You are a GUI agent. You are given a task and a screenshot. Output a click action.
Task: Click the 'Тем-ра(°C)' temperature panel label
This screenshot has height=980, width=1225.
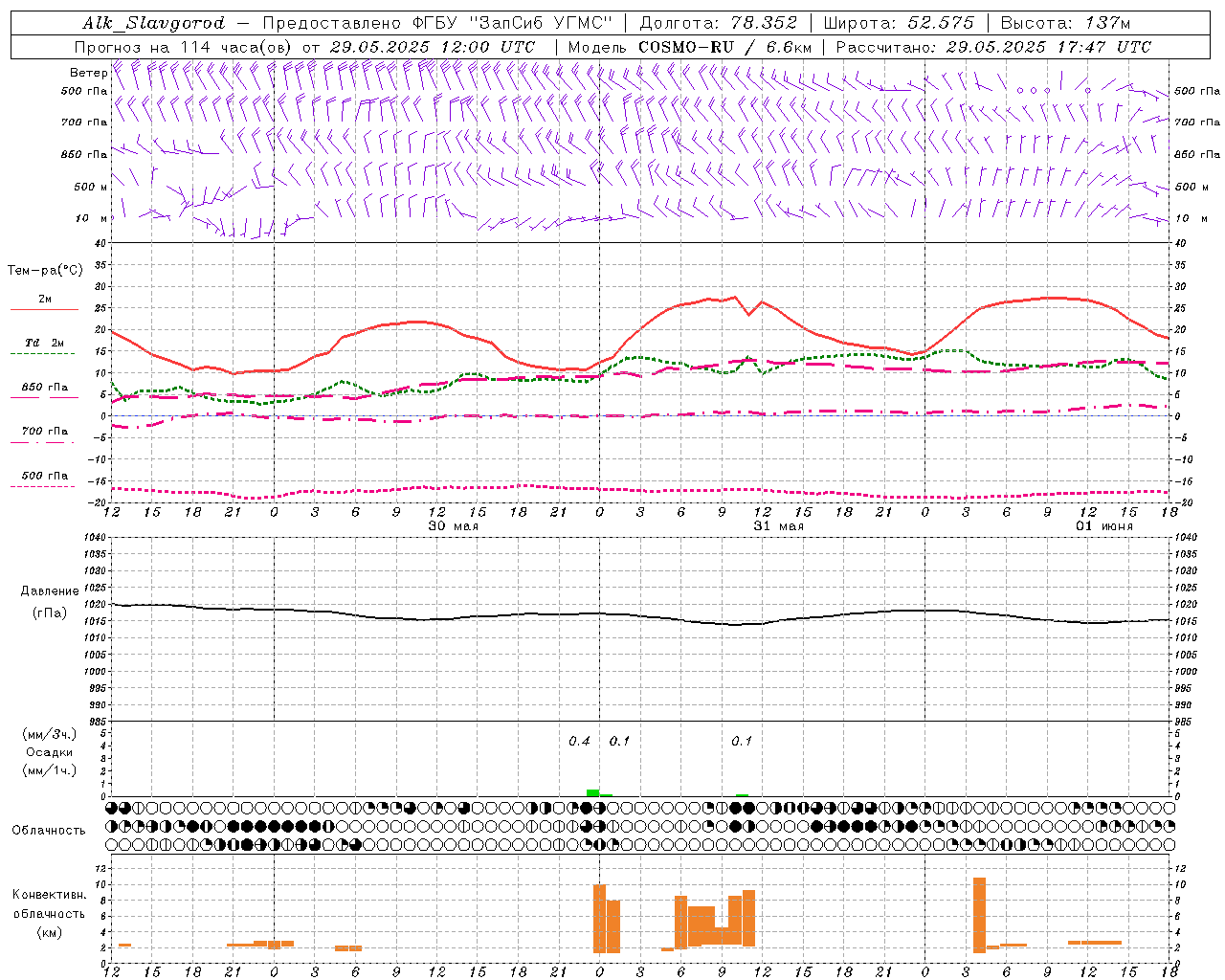[x=45, y=271]
